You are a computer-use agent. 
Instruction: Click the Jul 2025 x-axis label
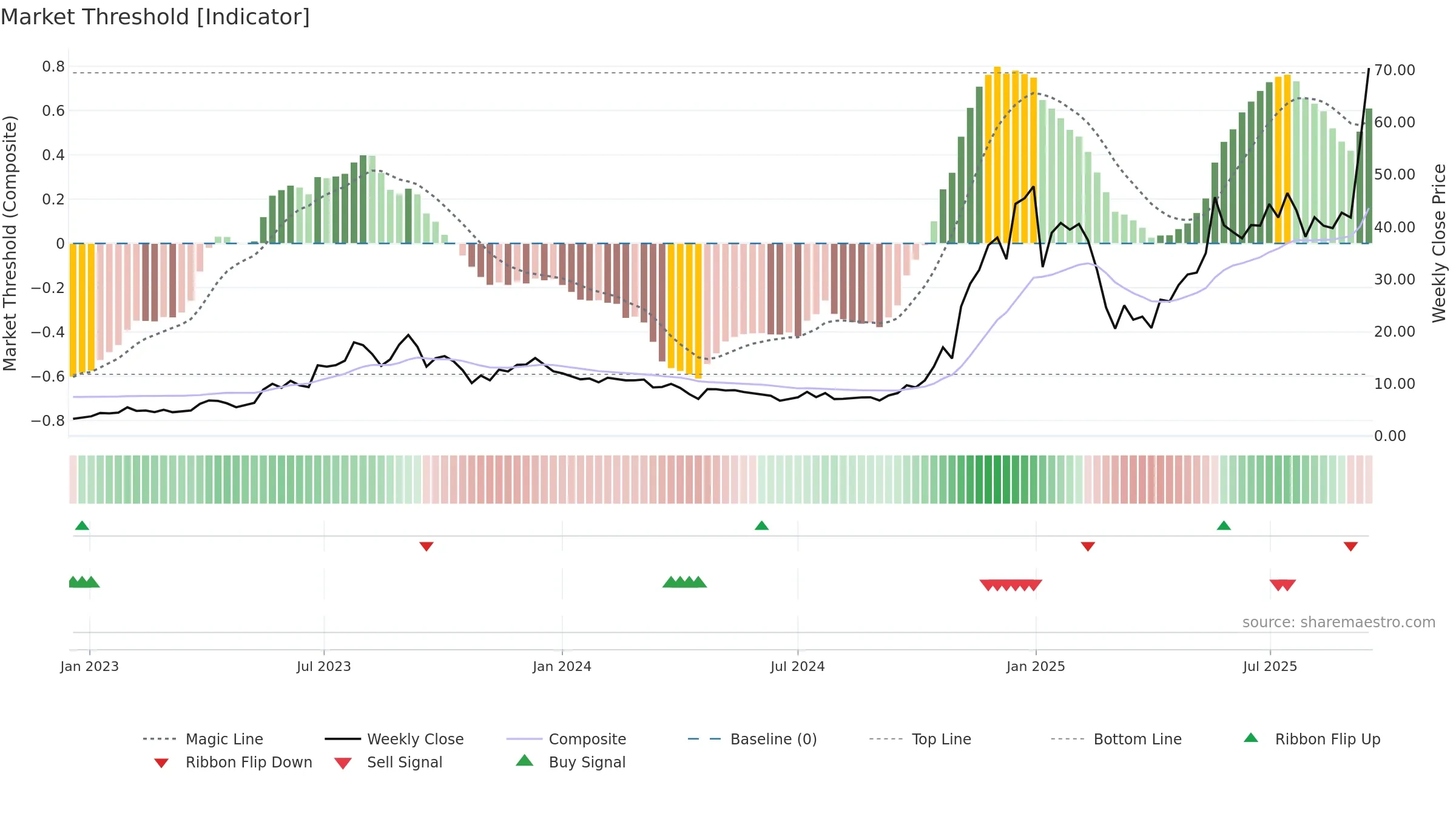click(x=1270, y=667)
